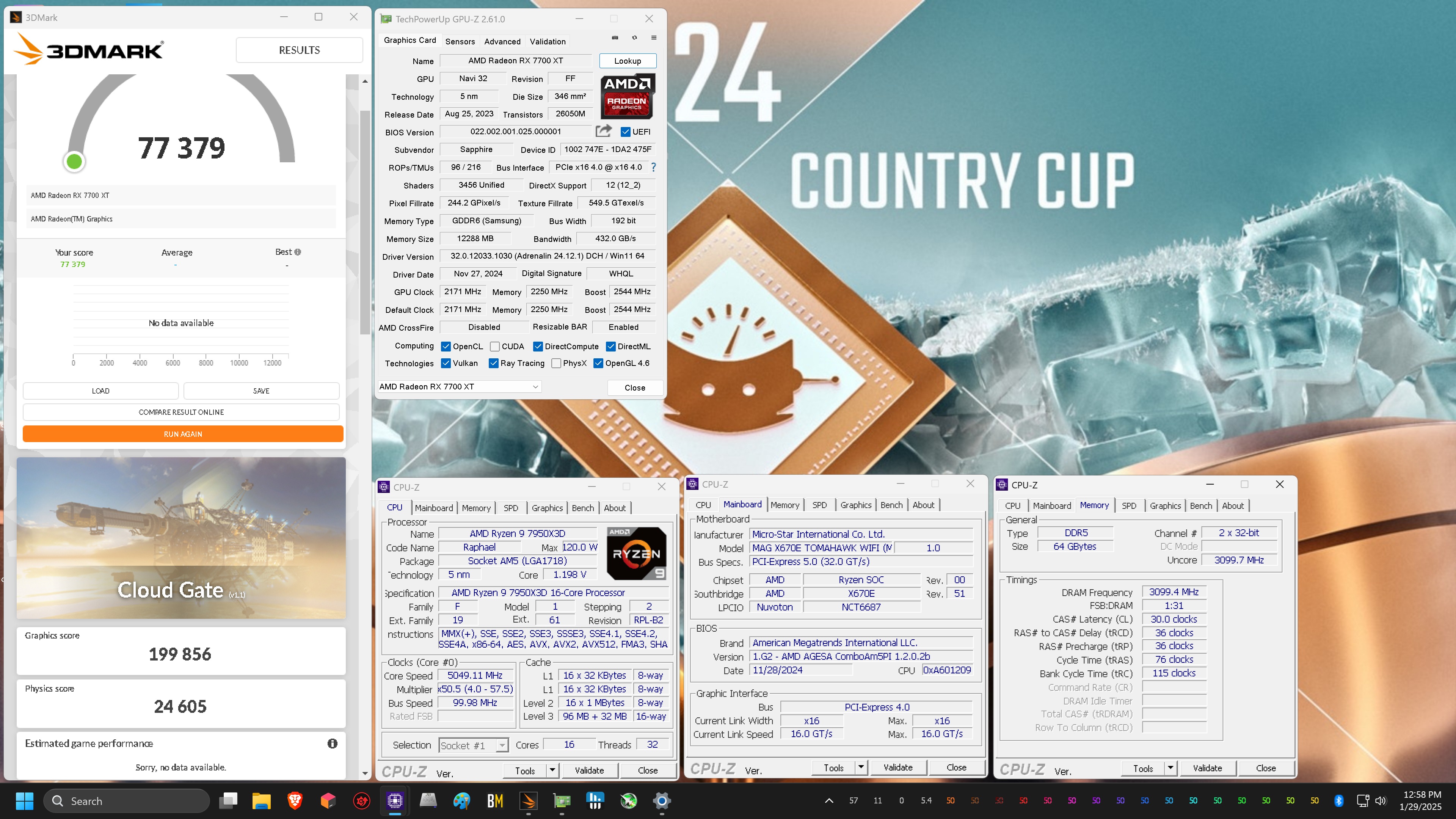
Task: Toggle the Ray Tracing checkbox
Action: click(x=493, y=364)
